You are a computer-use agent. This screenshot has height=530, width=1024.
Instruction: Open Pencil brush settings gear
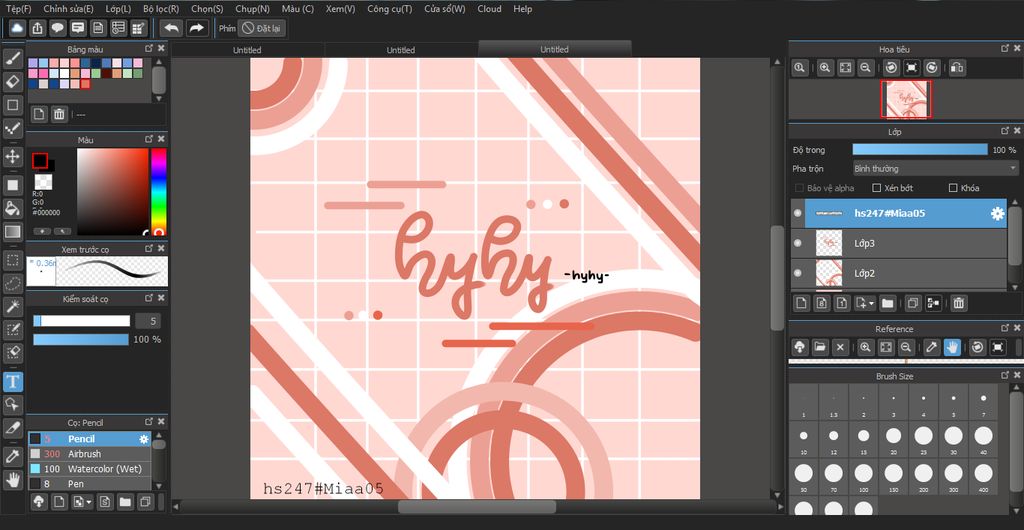coord(144,439)
